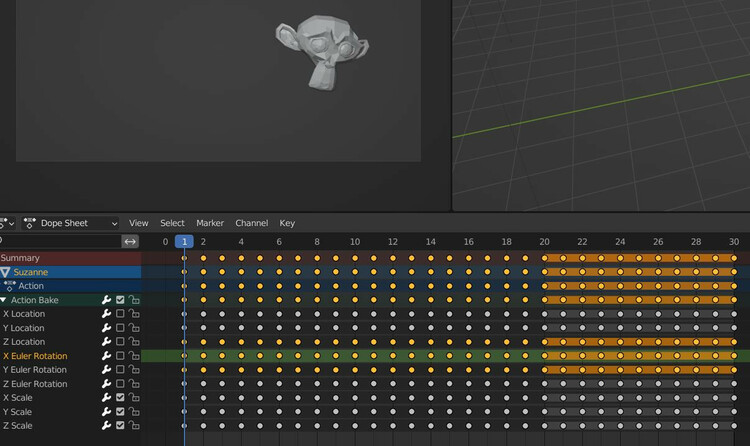Click the wrench icon for X Euler Rotation
The image size is (750, 446).
(106, 356)
